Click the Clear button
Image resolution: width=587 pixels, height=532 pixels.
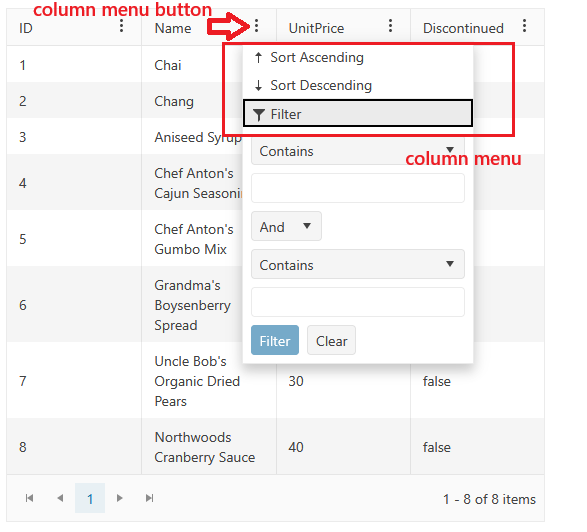(331, 340)
